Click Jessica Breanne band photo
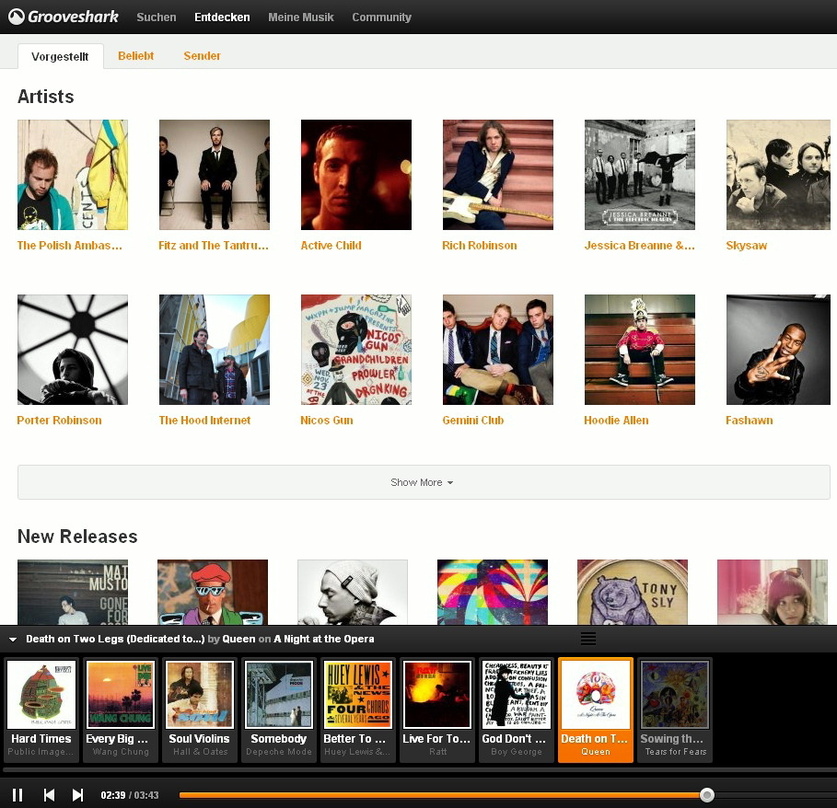Viewport: 837px width, 808px height. coord(640,175)
